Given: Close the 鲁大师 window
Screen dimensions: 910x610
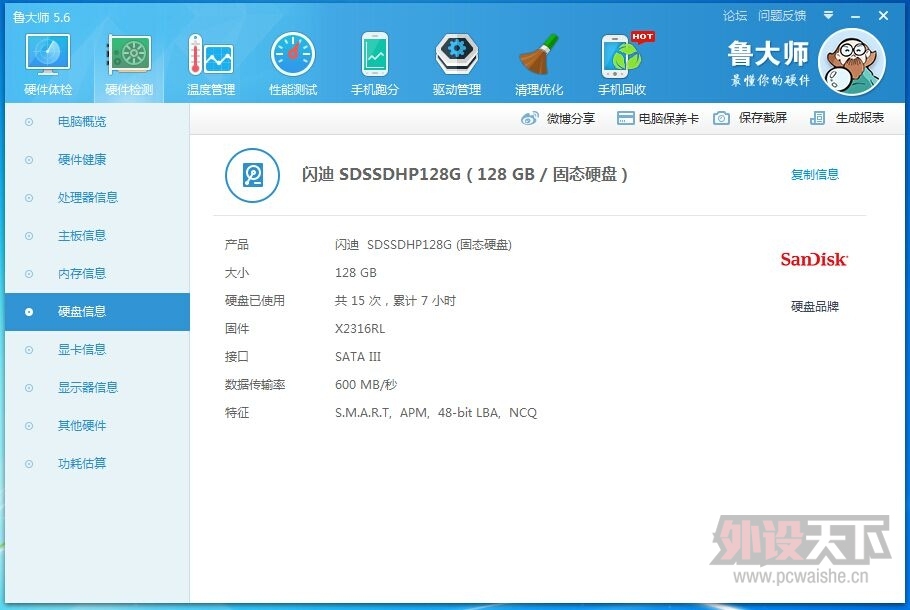Looking at the screenshot, I should click(x=883, y=16).
